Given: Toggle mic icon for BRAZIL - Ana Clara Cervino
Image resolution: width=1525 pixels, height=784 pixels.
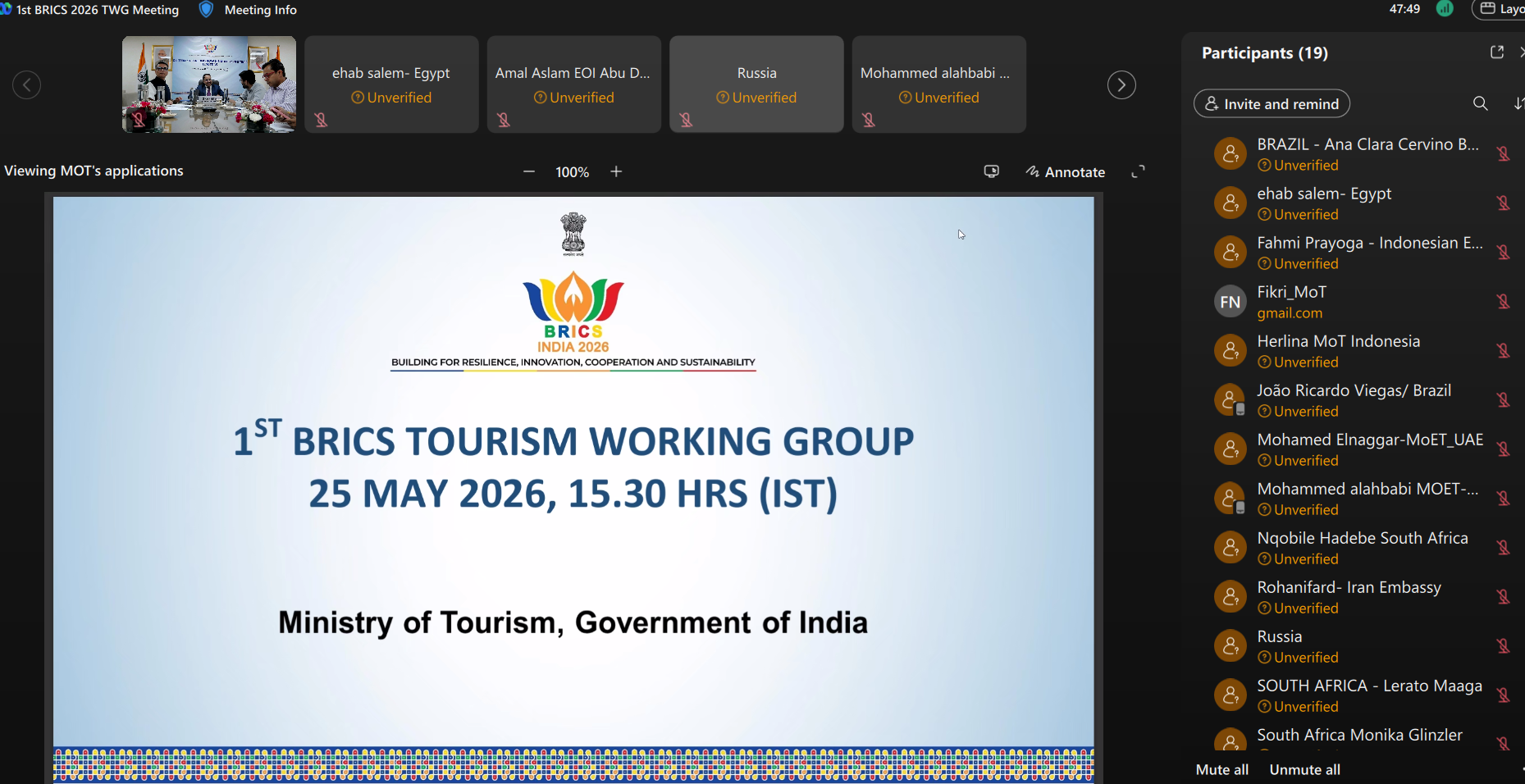Looking at the screenshot, I should point(1503,153).
